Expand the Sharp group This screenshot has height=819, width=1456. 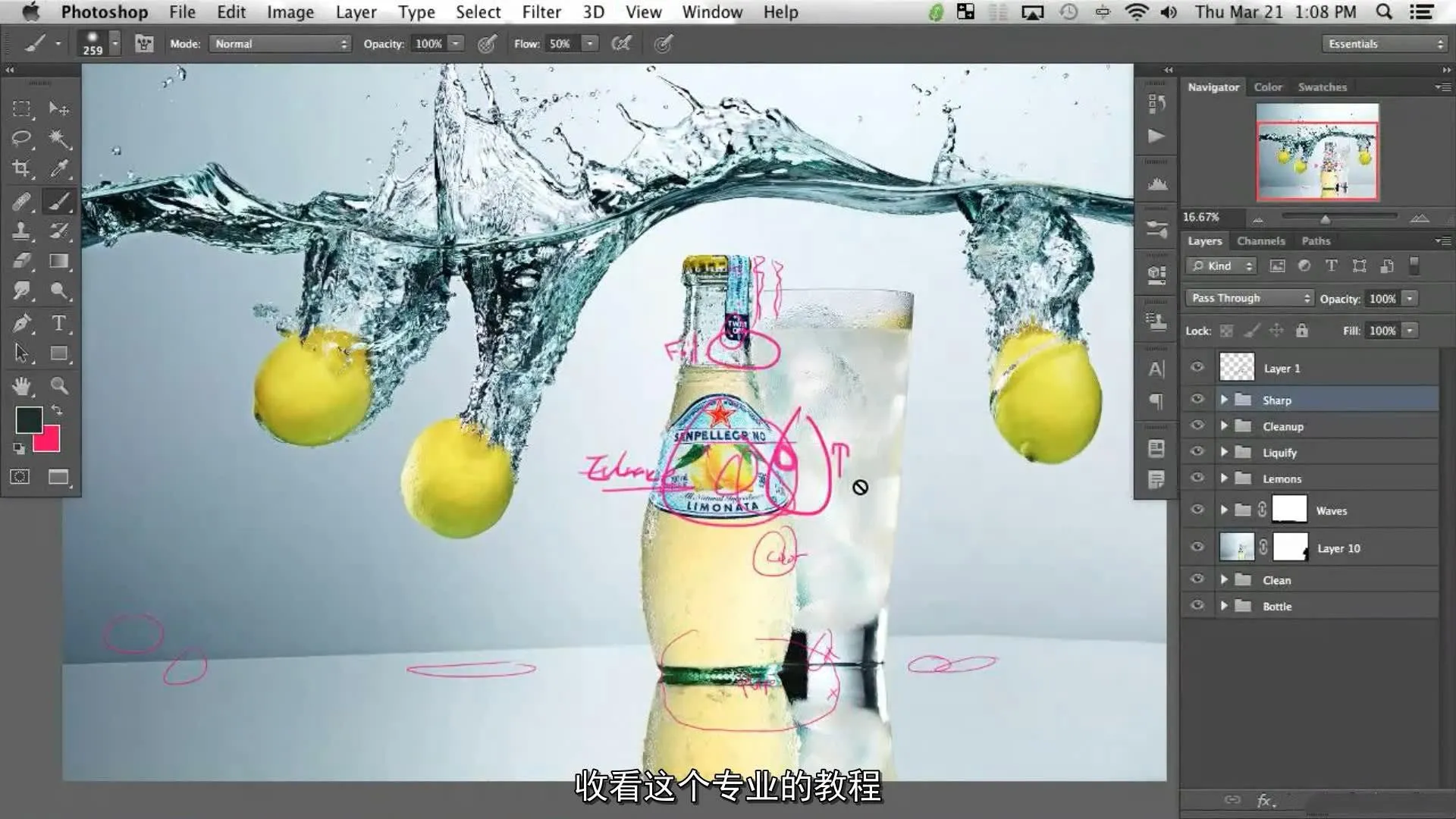point(1224,400)
